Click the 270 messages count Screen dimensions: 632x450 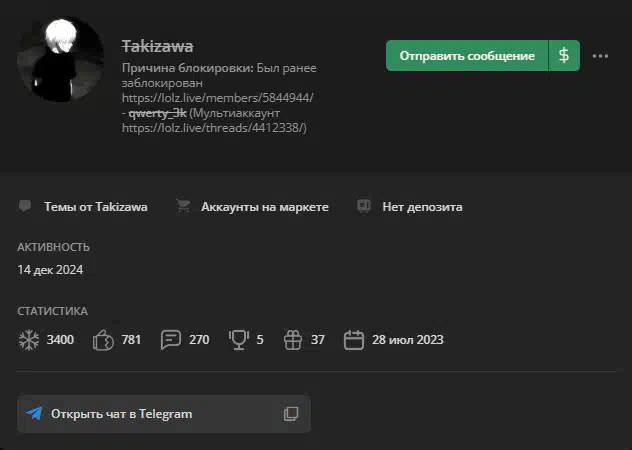(199, 340)
